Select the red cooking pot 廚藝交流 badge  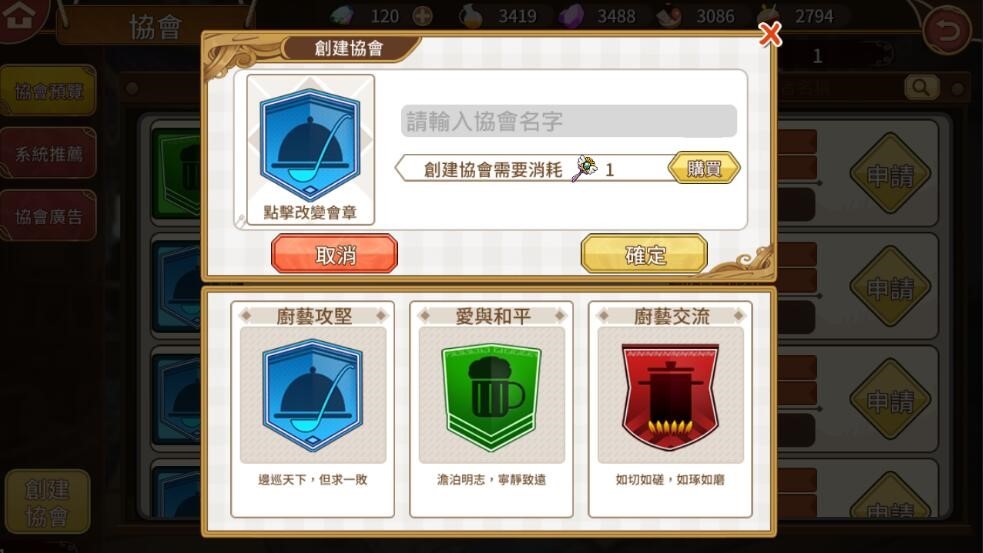pyautogui.click(x=670, y=397)
